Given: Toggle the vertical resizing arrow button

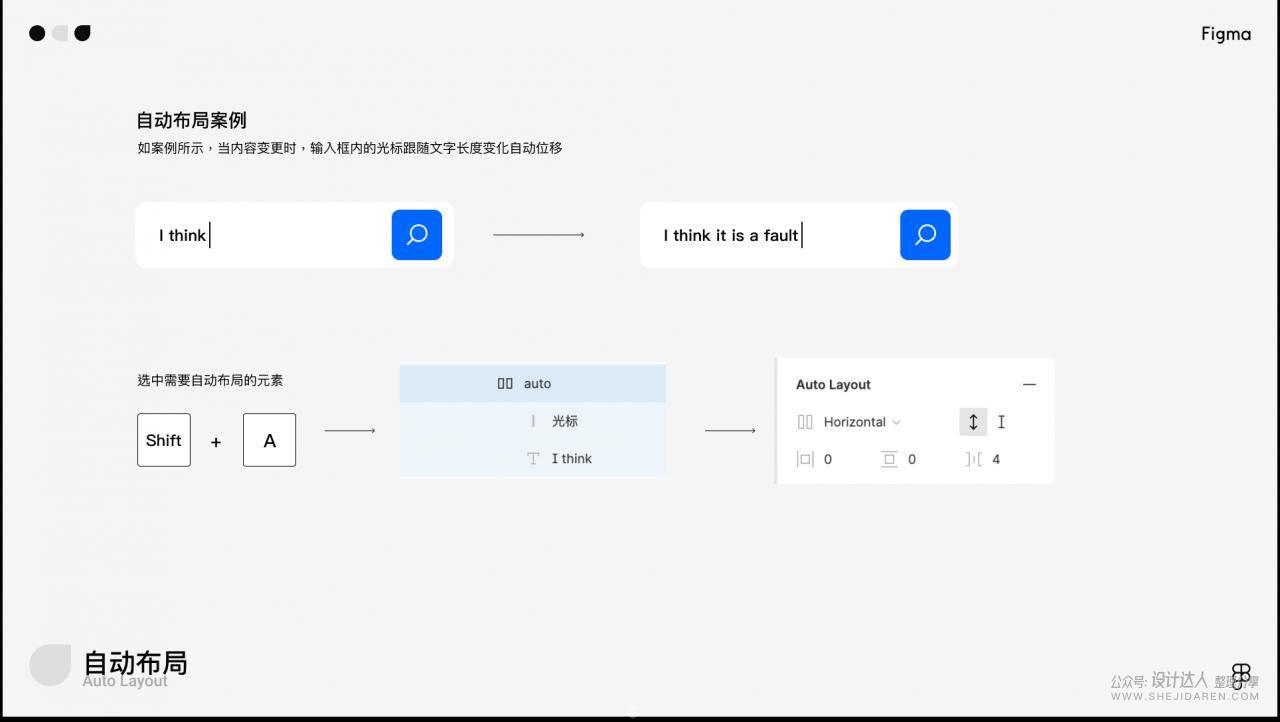Looking at the screenshot, I should click(973, 422).
